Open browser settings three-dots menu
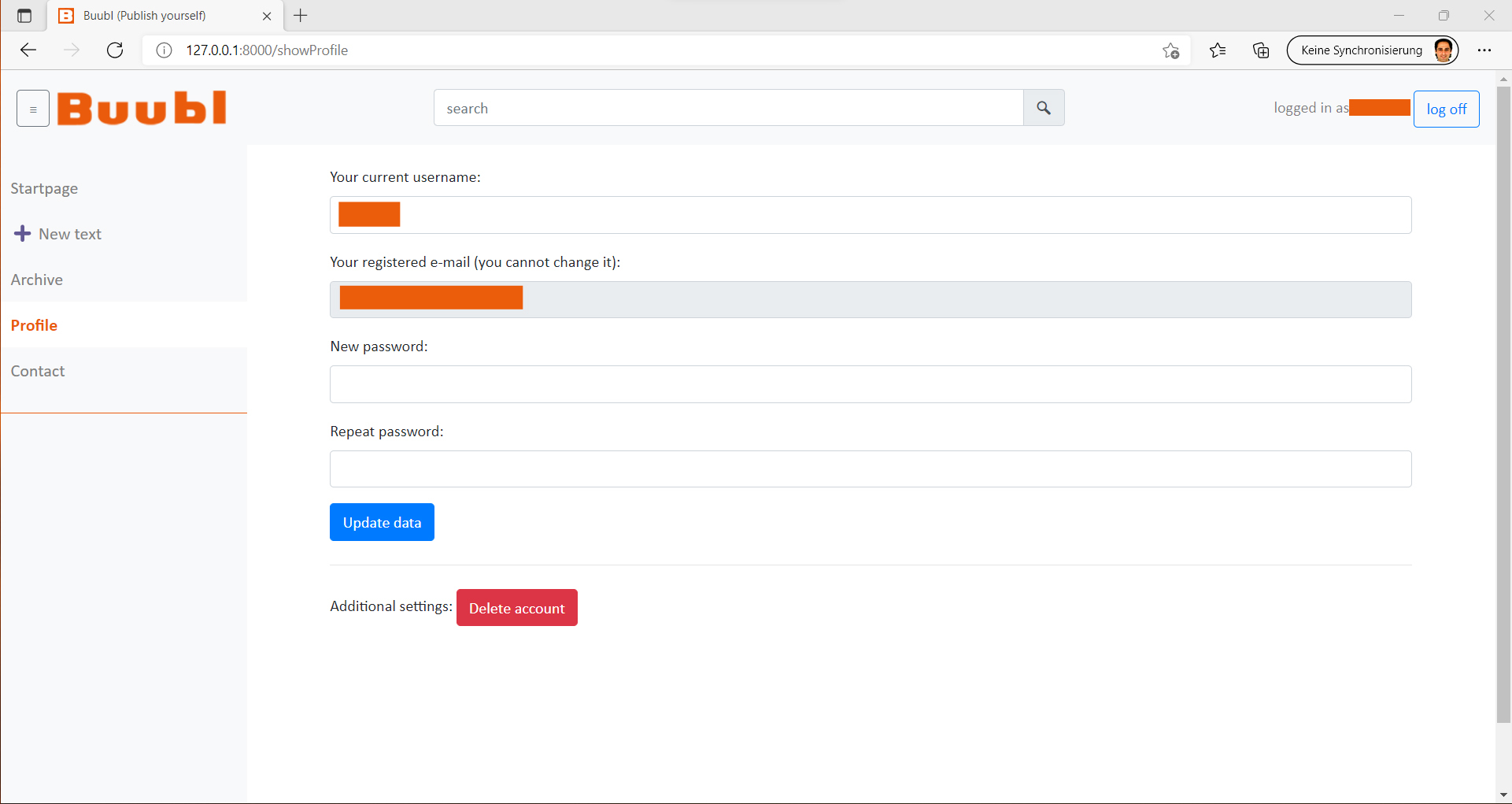The image size is (1512, 804). (1484, 50)
